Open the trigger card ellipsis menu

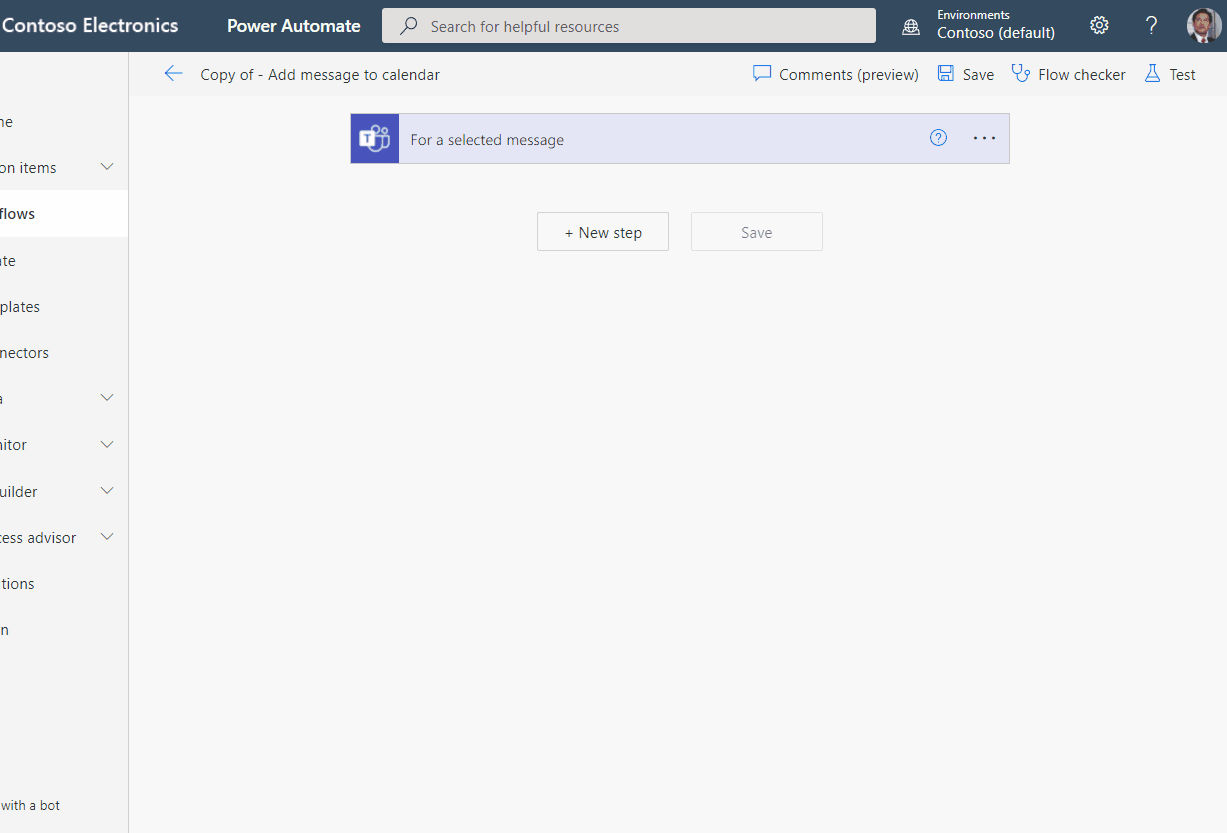pyautogui.click(x=985, y=139)
